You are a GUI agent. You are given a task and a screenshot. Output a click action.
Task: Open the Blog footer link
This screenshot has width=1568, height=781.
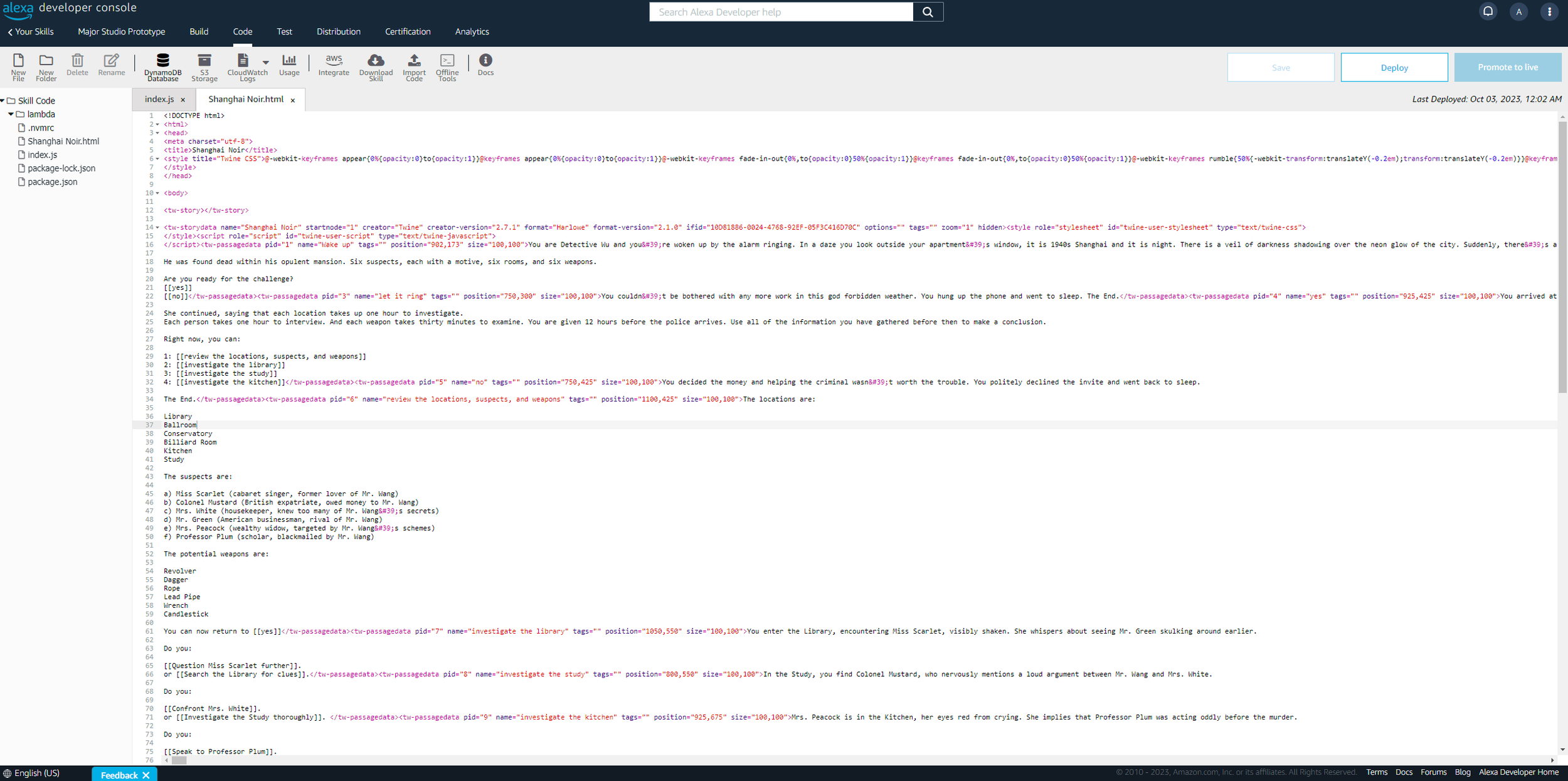pyautogui.click(x=1463, y=772)
